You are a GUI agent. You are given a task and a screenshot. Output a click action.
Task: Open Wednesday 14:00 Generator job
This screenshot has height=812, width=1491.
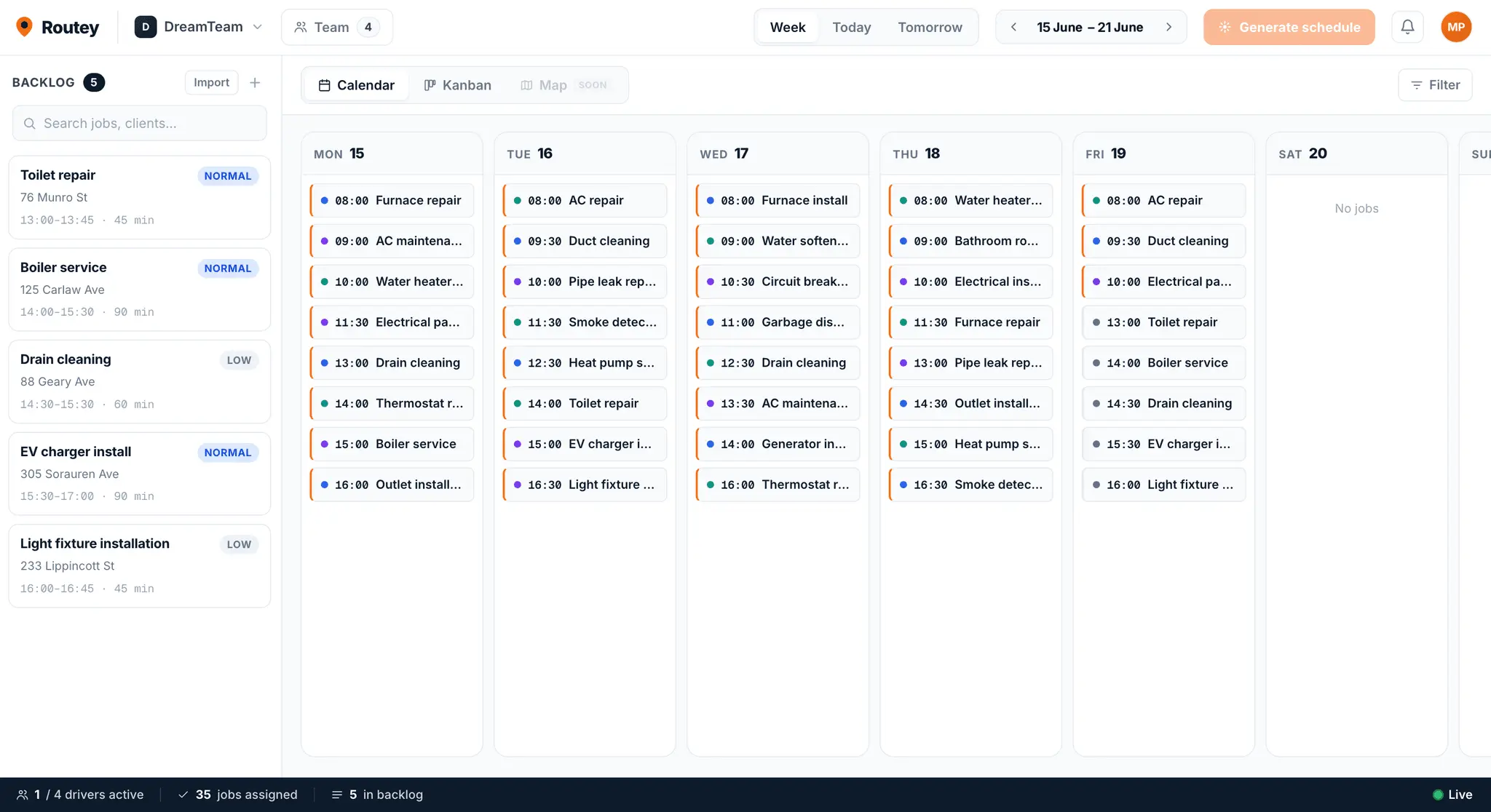click(x=778, y=444)
